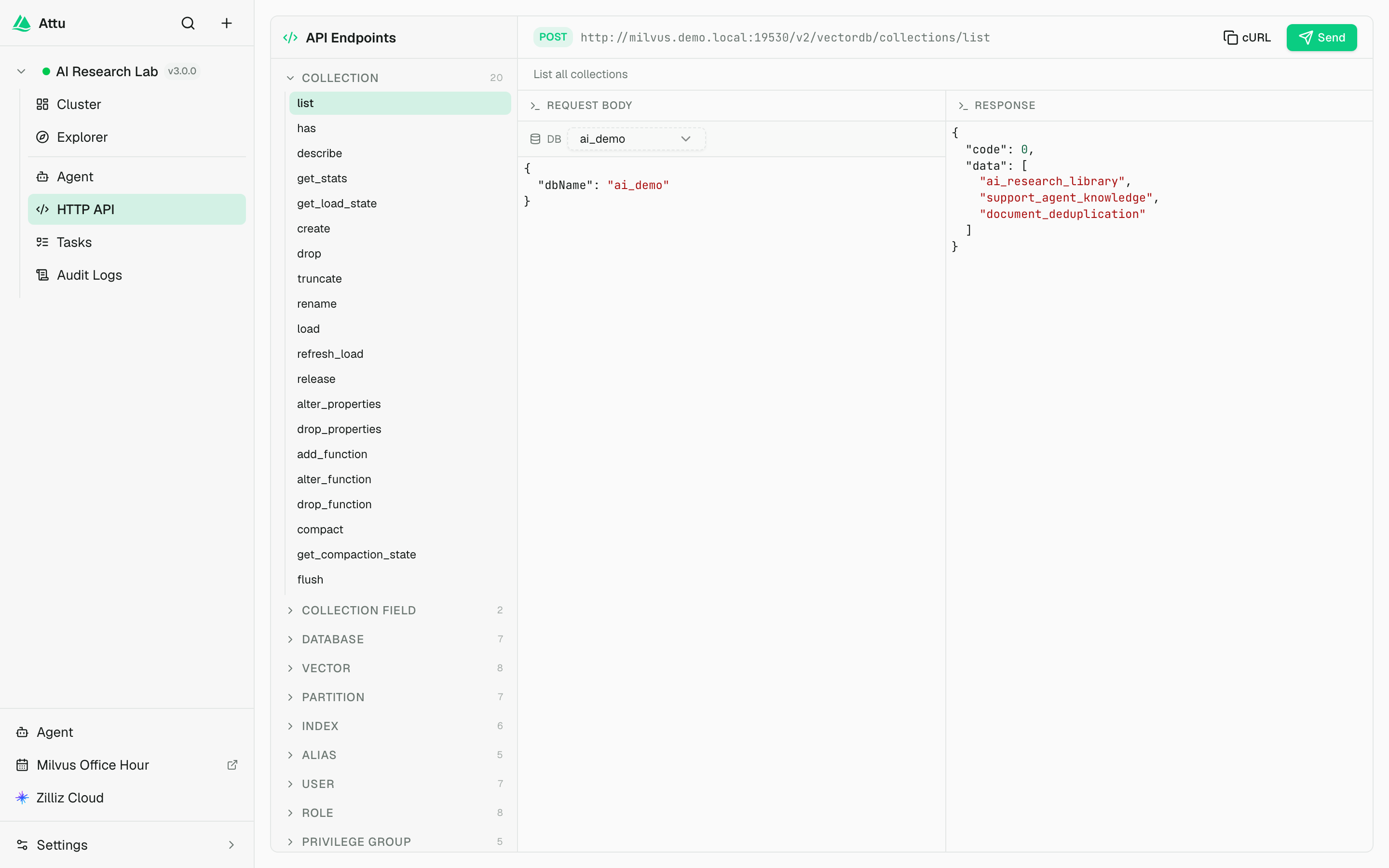This screenshot has height=868, width=1389.
Task: Click the Audit Logs scroll icon
Action: point(42,274)
